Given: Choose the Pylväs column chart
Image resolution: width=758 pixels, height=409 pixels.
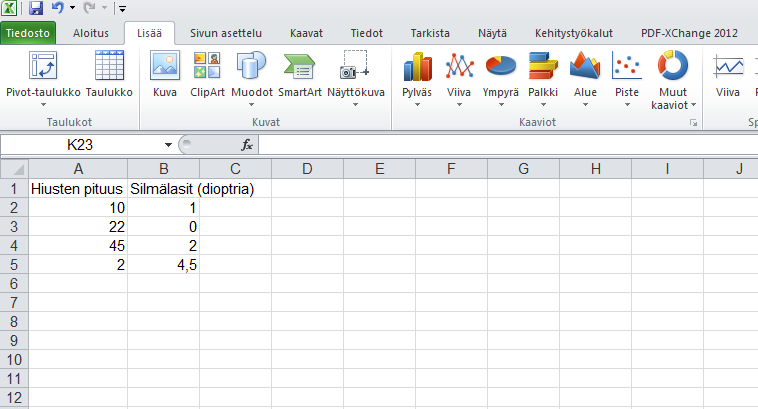Looking at the screenshot, I should (x=416, y=76).
